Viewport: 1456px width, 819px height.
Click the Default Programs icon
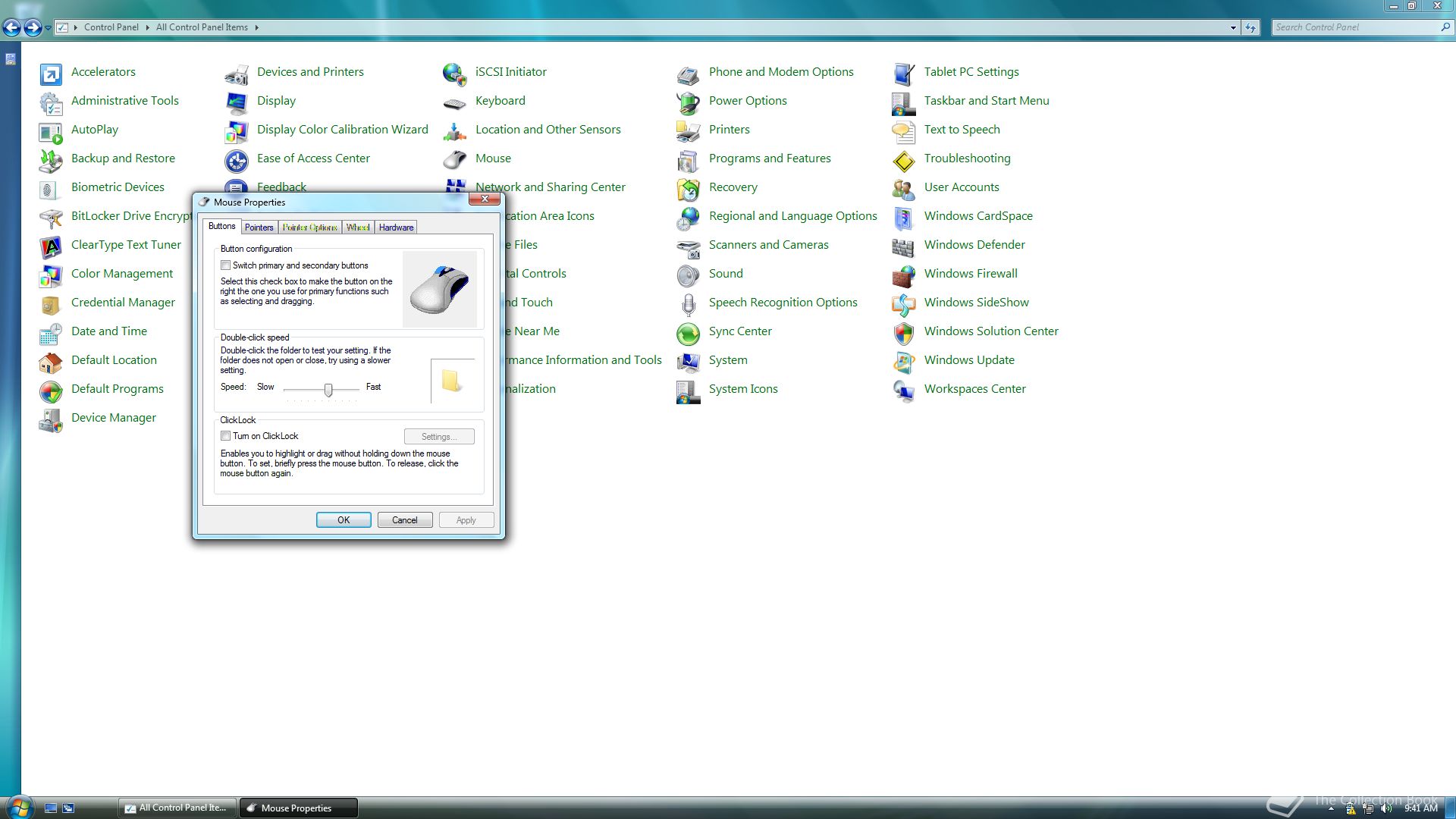(x=51, y=391)
